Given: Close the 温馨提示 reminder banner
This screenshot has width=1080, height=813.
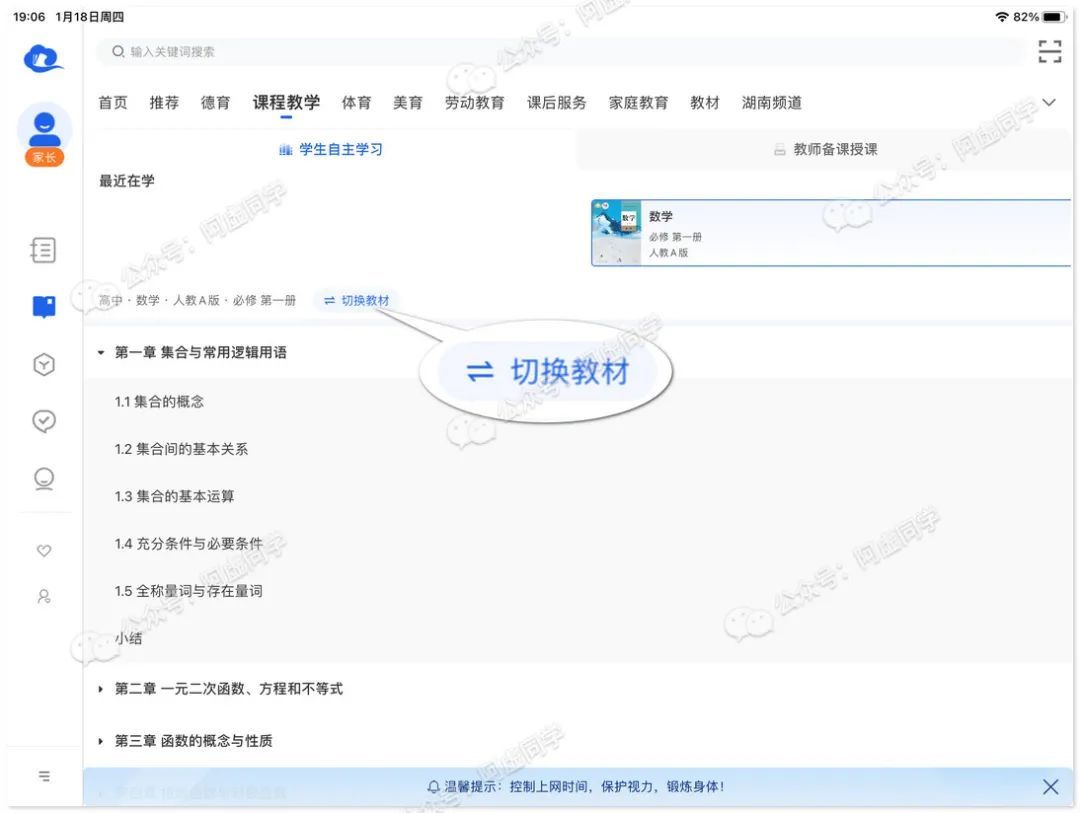Looking at the screenshot, I should 1050,787.
